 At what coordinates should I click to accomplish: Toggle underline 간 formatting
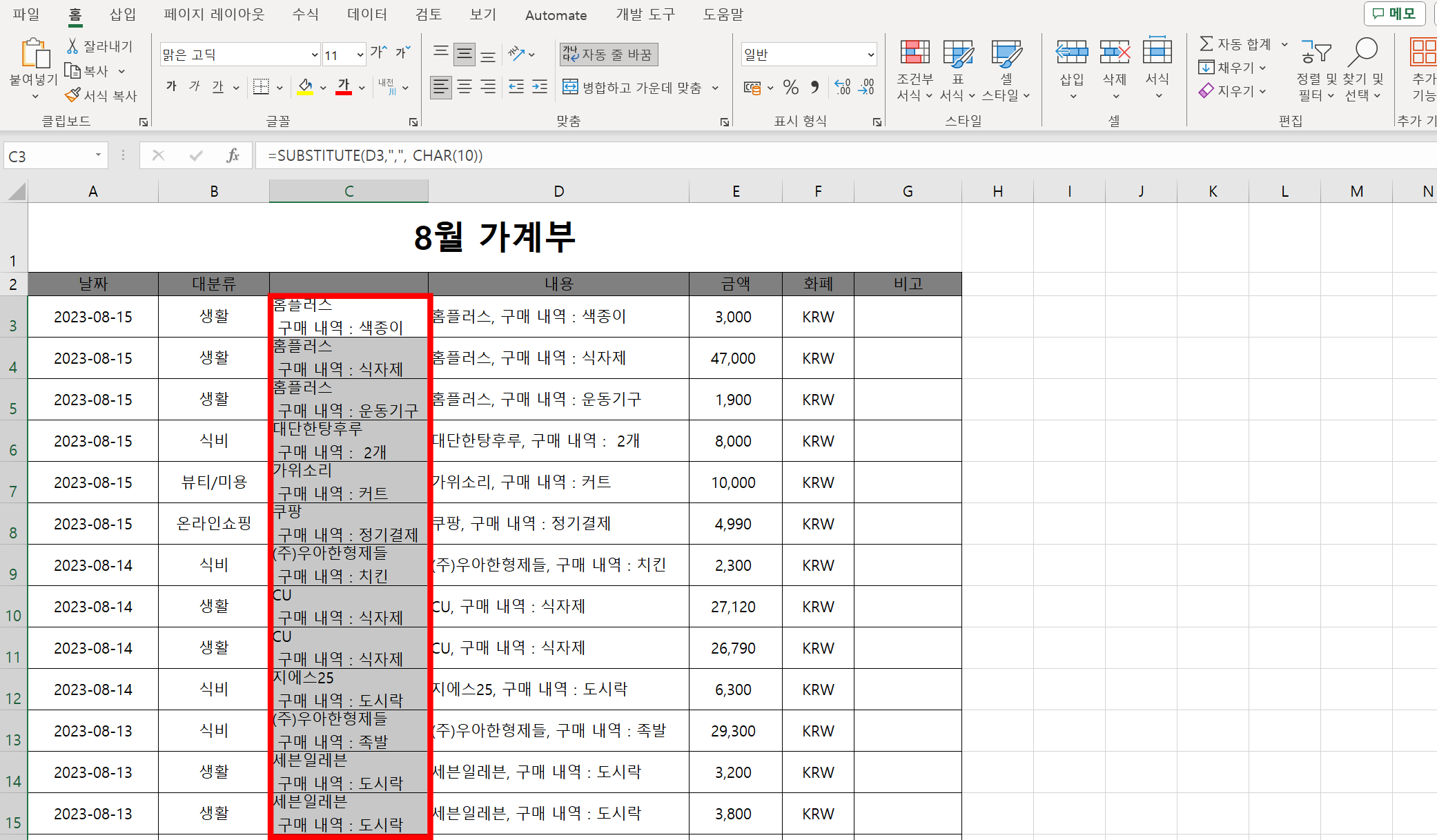[x=218, y=87]
